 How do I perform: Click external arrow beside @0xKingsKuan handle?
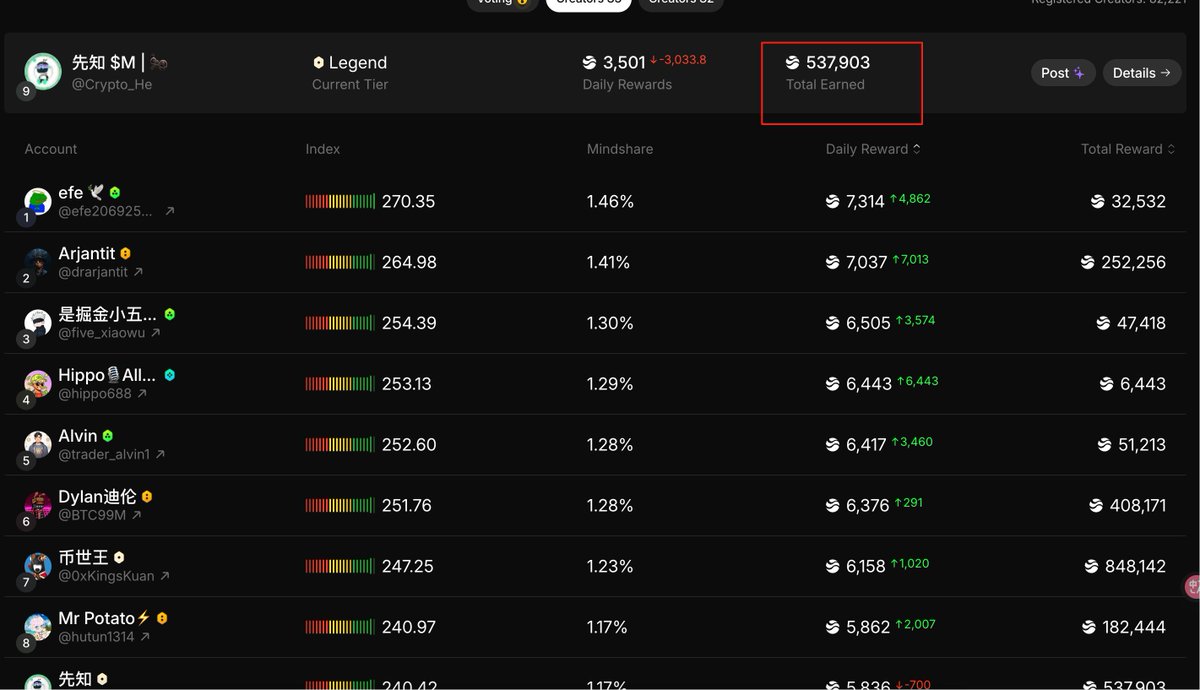point(165,576)
